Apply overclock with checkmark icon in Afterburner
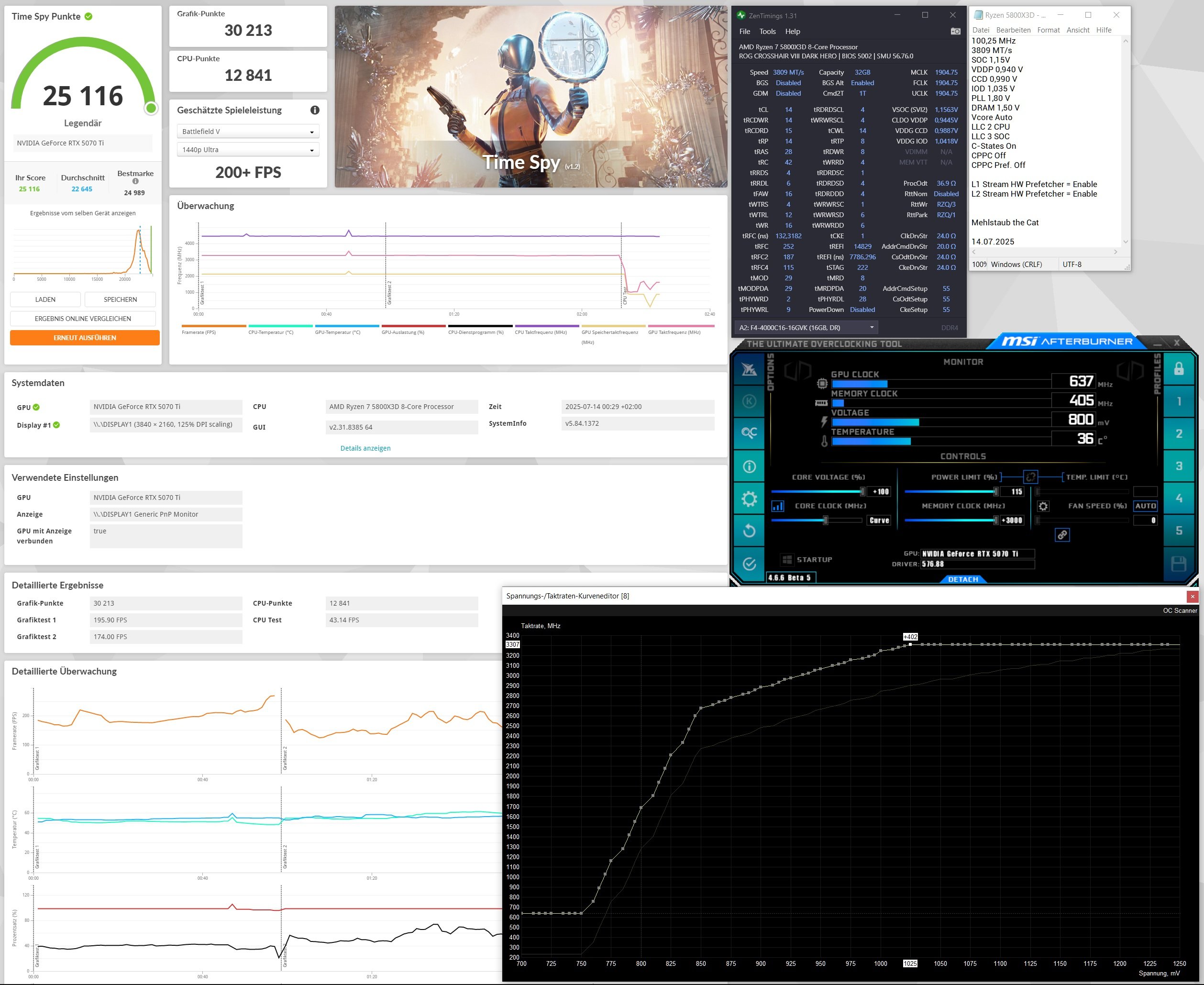Screen dimensions: 1204x985 (x=750, y=563)
